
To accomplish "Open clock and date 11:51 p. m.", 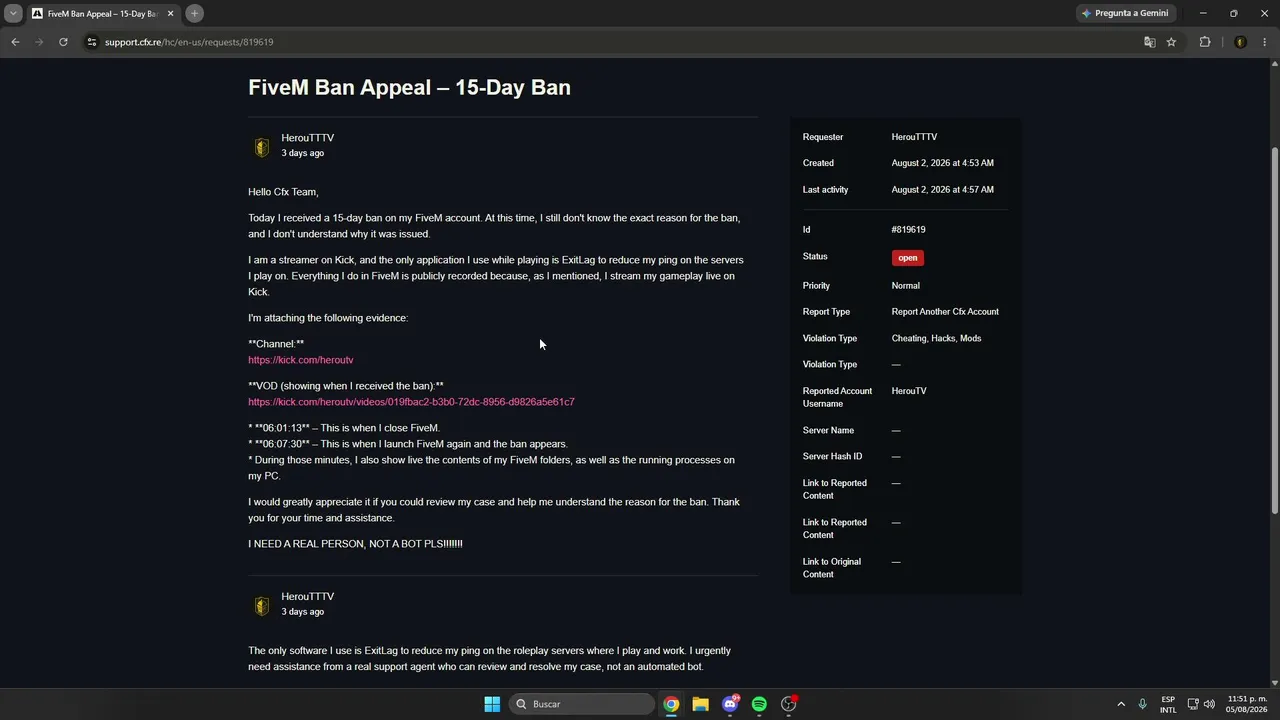I will (x=1247, y=704).
